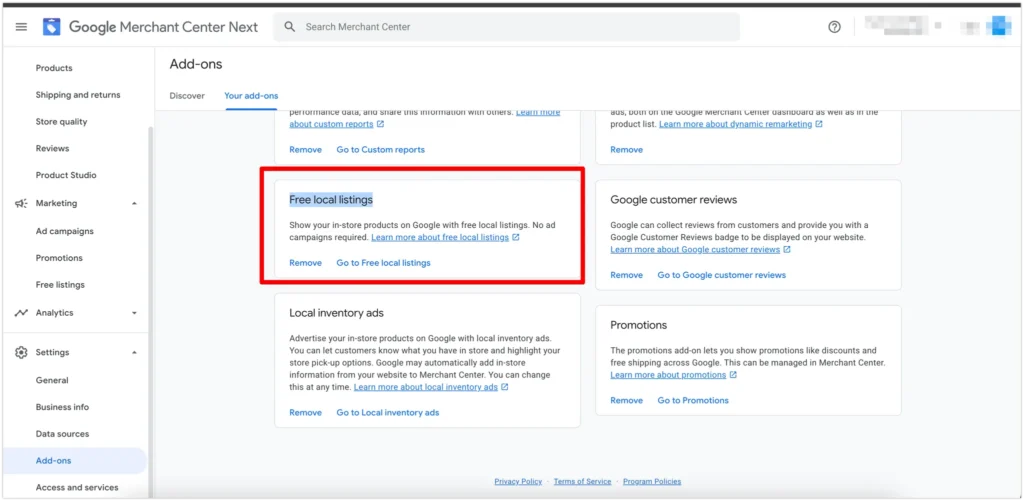Click the search magnifier icon

pos(290,27)
